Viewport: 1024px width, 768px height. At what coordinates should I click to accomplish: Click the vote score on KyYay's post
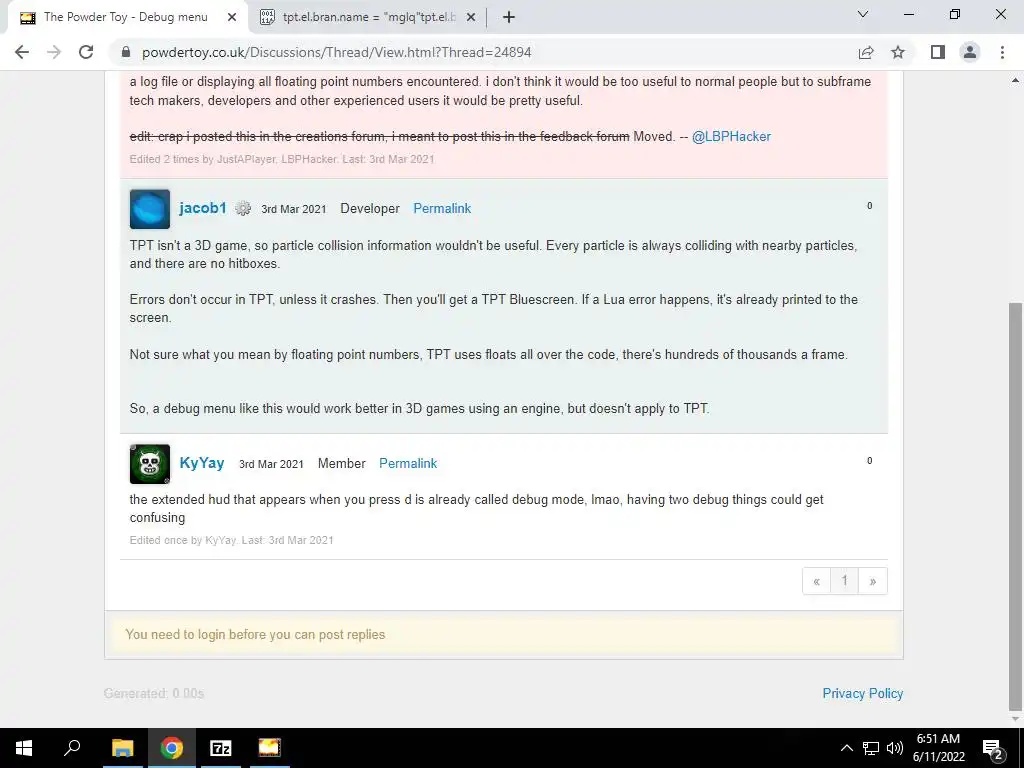pos(869,460)
